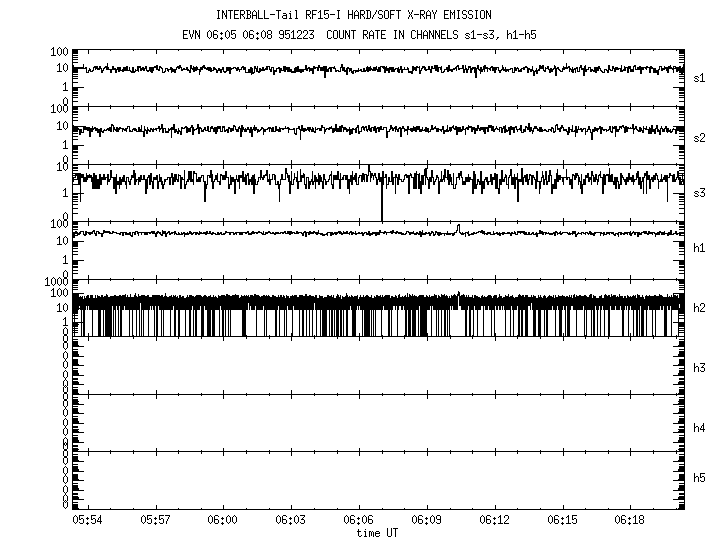Click the "time UT" axis title

pyautogui.click(x=377, y=533)
